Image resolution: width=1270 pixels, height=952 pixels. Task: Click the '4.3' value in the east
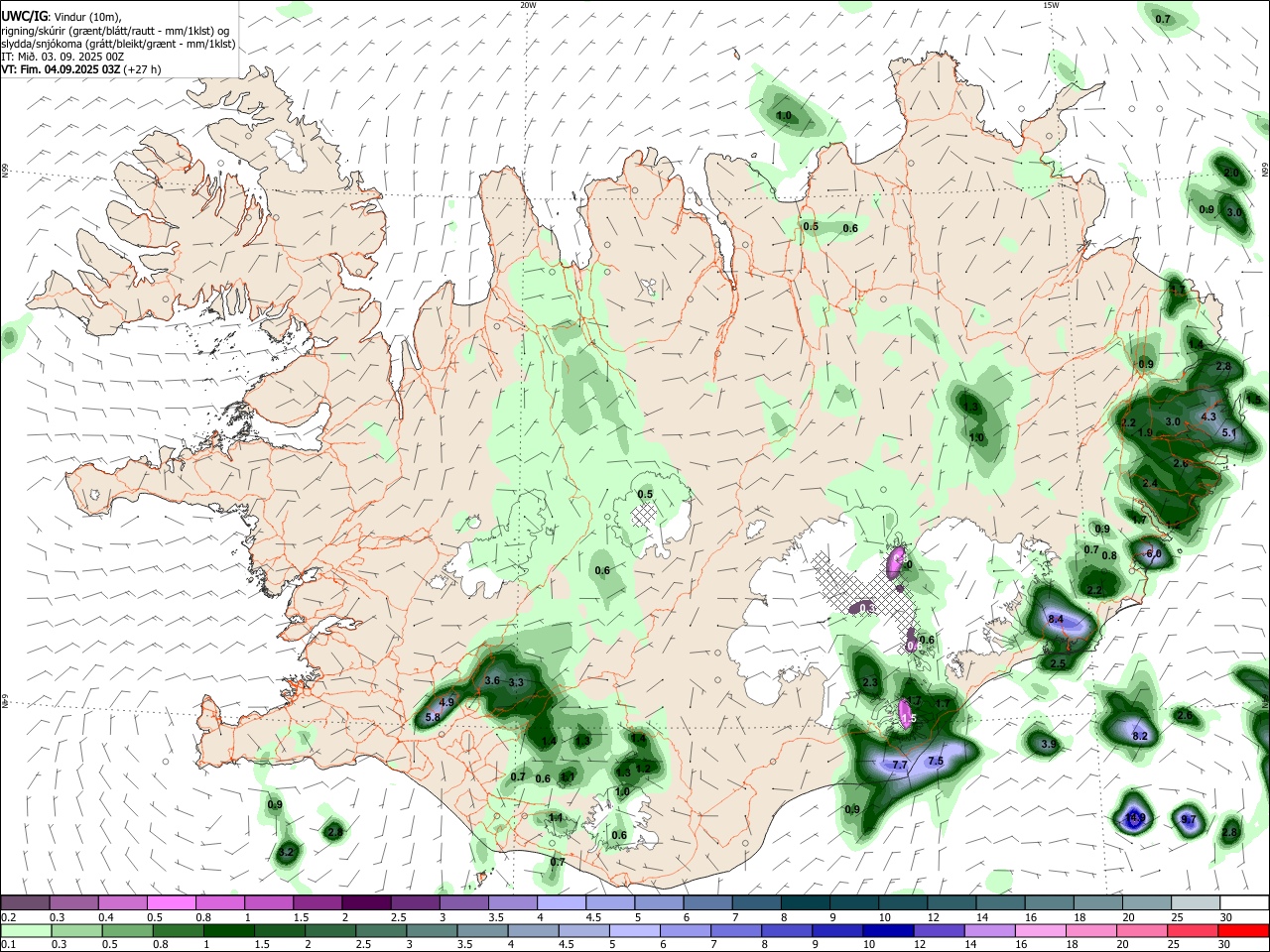click(x=1207, y=417)
